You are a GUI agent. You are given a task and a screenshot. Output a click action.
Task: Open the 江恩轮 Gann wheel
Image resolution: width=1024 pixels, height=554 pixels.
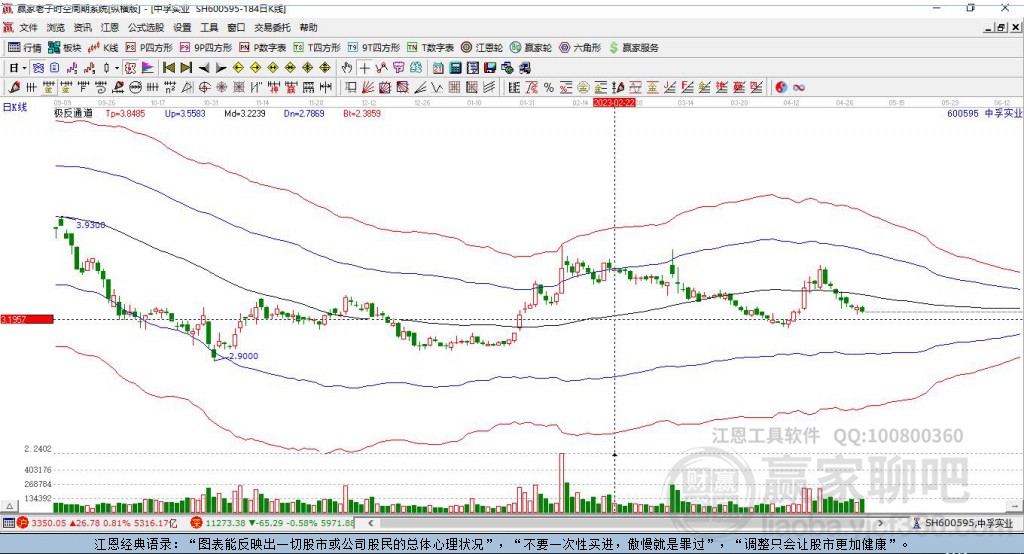[x=482, y=48]
